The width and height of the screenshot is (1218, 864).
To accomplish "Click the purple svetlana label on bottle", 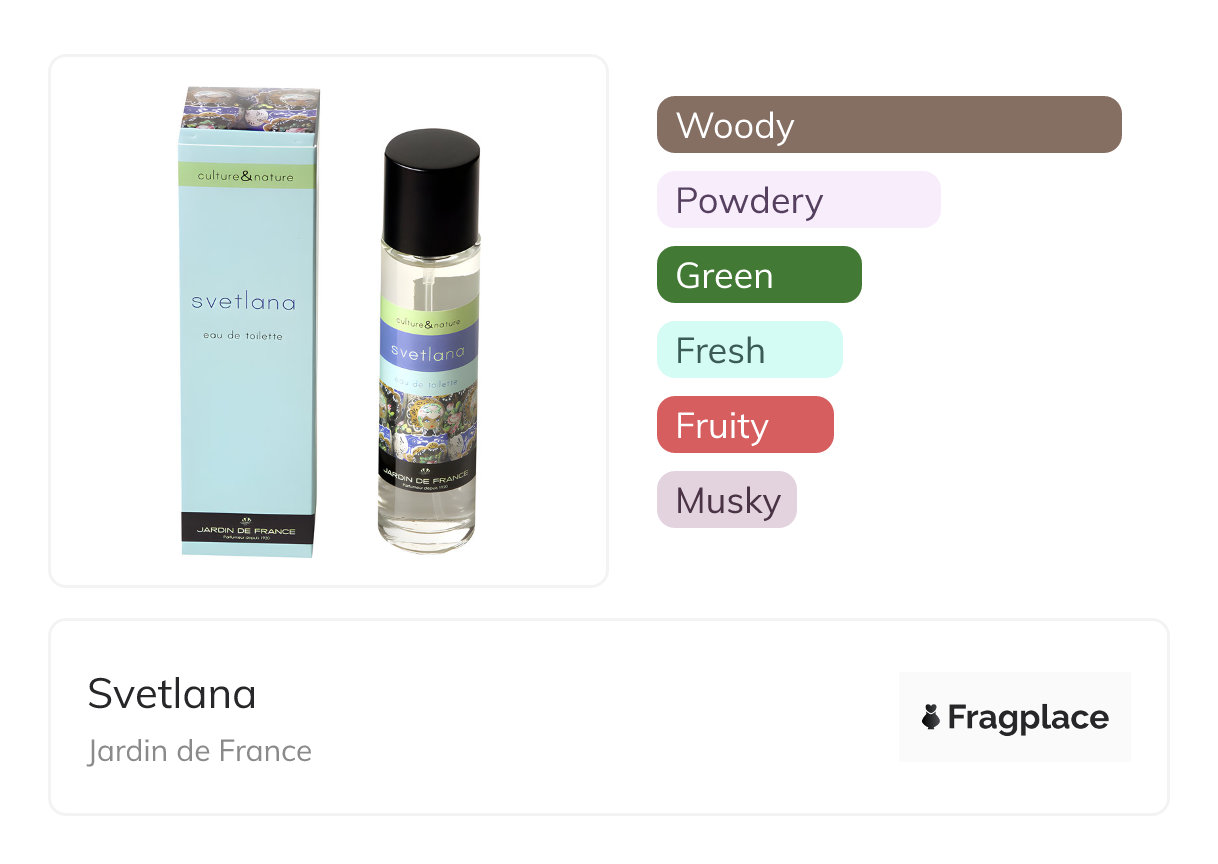I will click(430, 350).
